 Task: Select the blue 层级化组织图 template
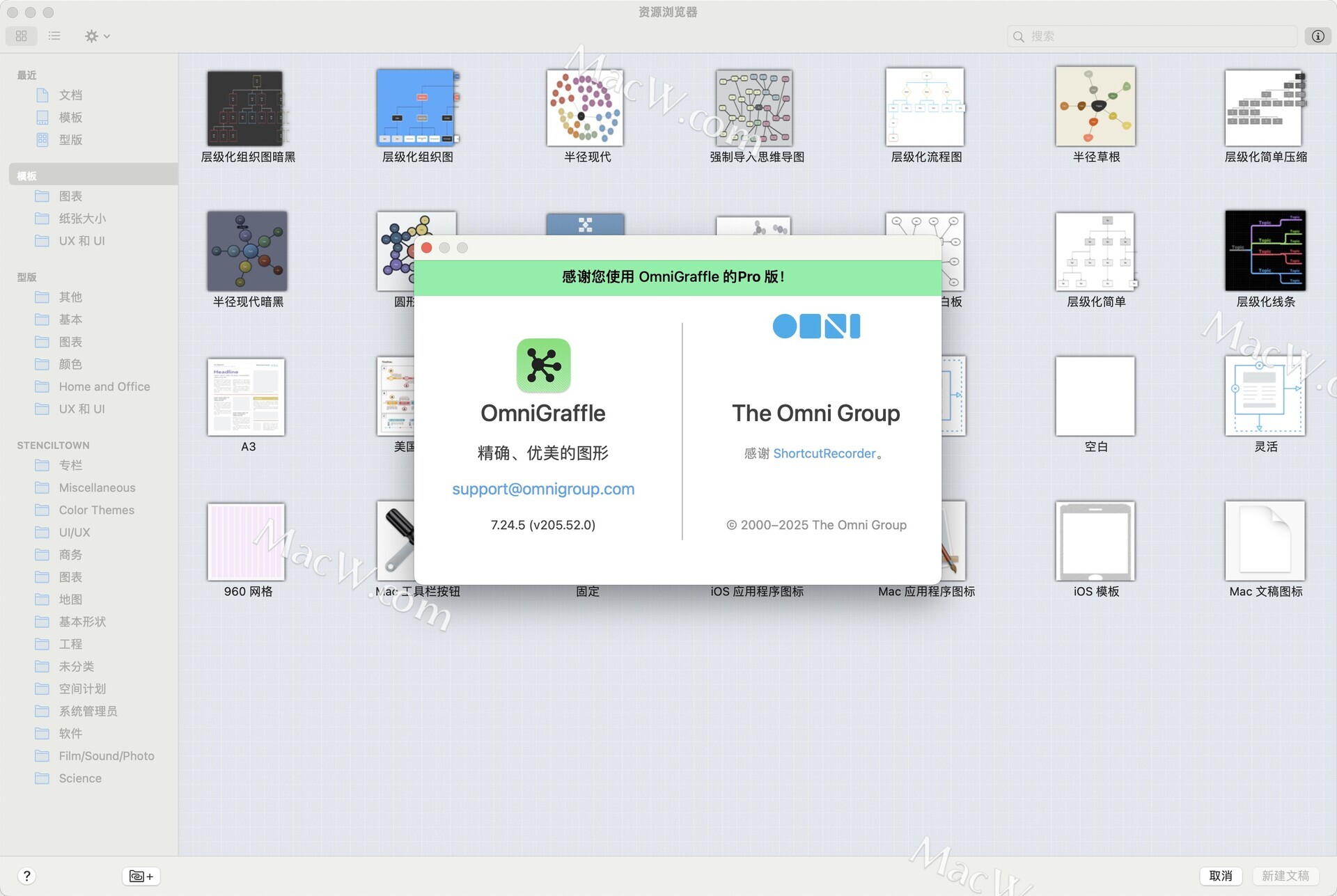tap(417, 108)
